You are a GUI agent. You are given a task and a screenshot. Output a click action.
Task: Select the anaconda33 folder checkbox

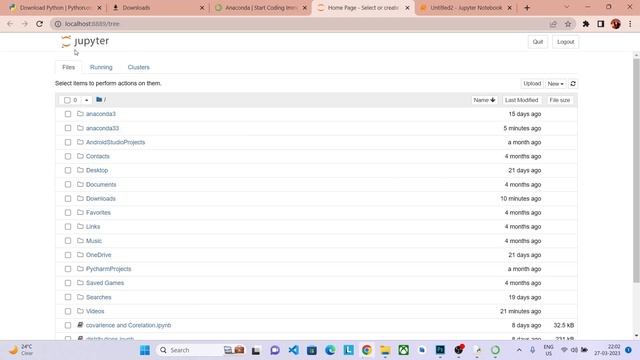pyautogui.click(x=68, y=128)
